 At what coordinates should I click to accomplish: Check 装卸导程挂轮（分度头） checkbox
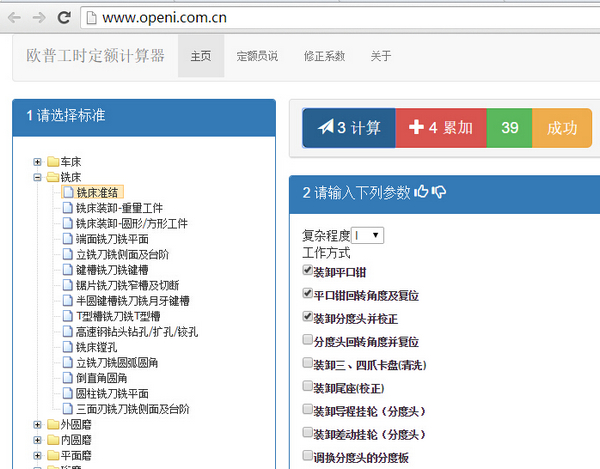pyautogui.click(x=307, y=409)
